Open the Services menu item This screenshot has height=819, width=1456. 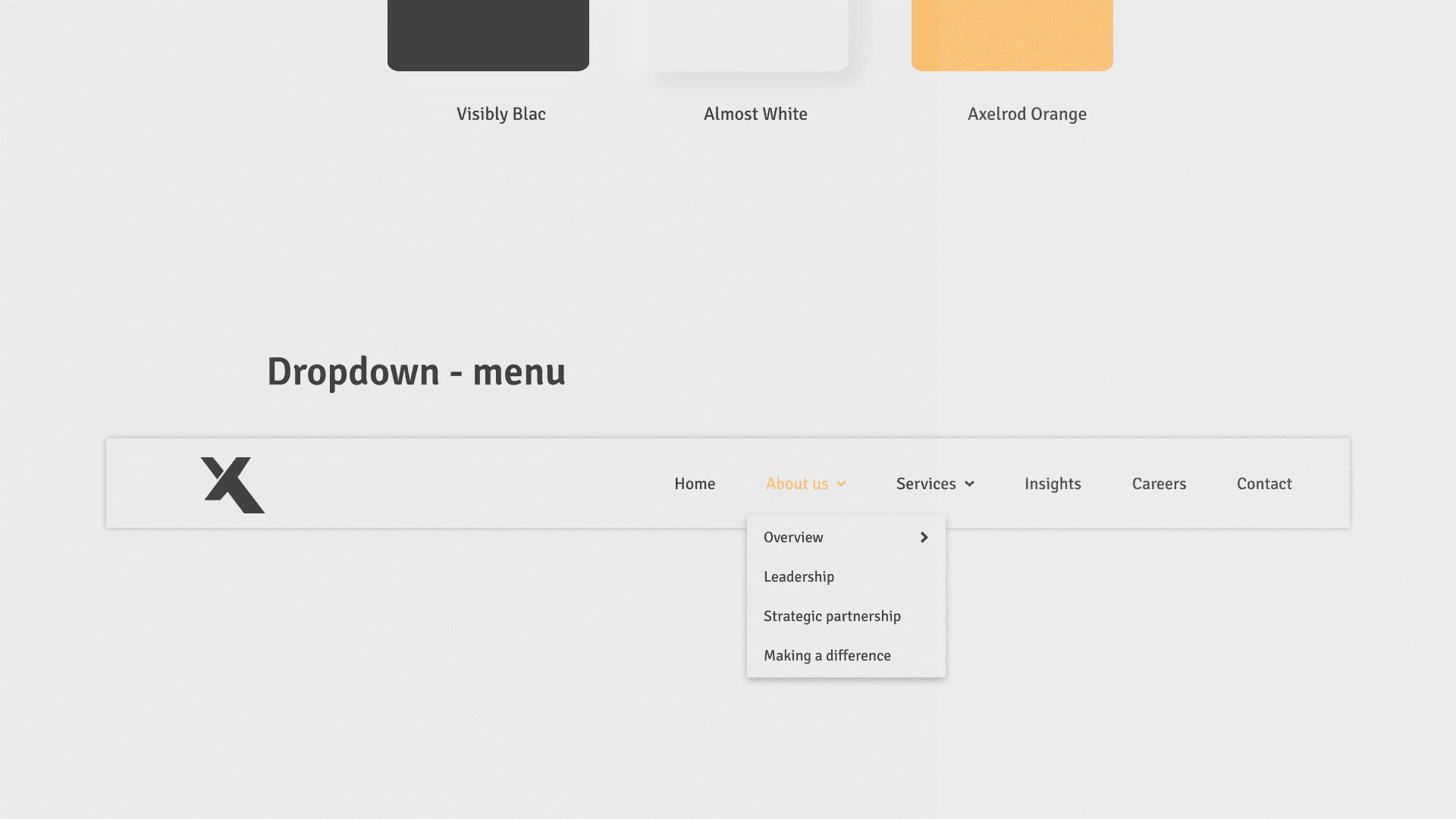click(925, 484)
